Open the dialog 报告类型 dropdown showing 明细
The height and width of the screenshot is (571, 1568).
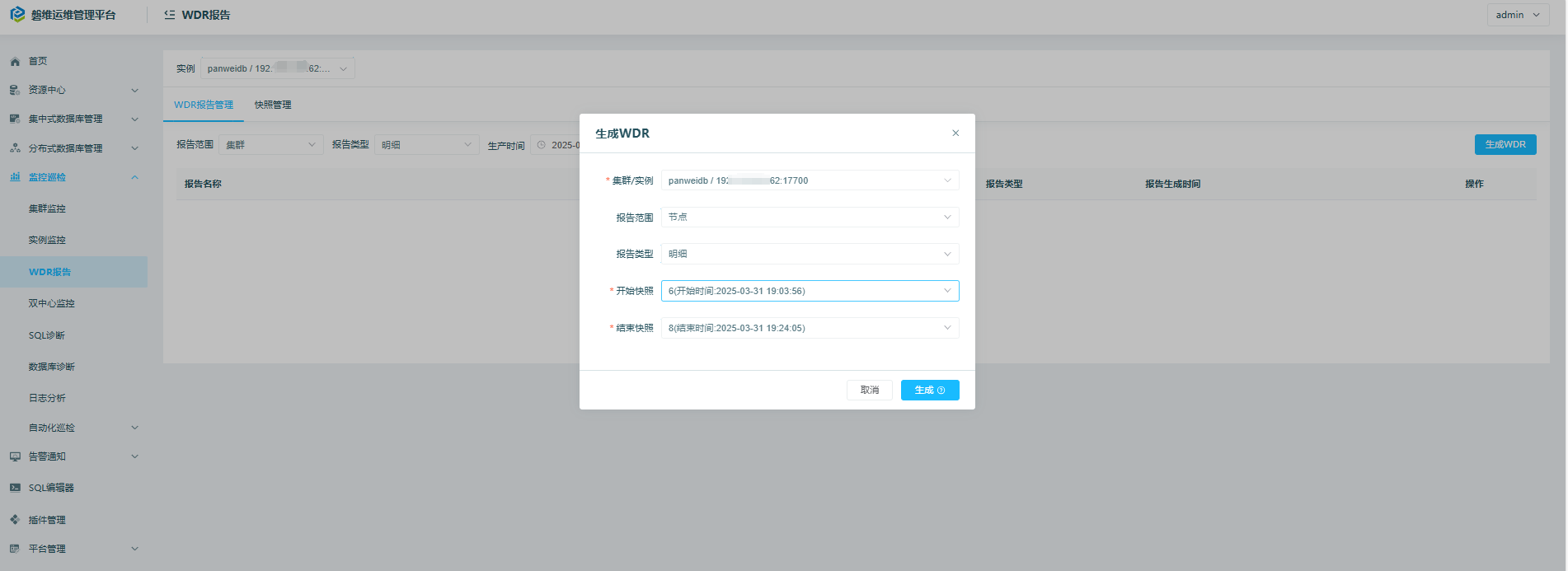pyautogui.click(x=810, y=254)
